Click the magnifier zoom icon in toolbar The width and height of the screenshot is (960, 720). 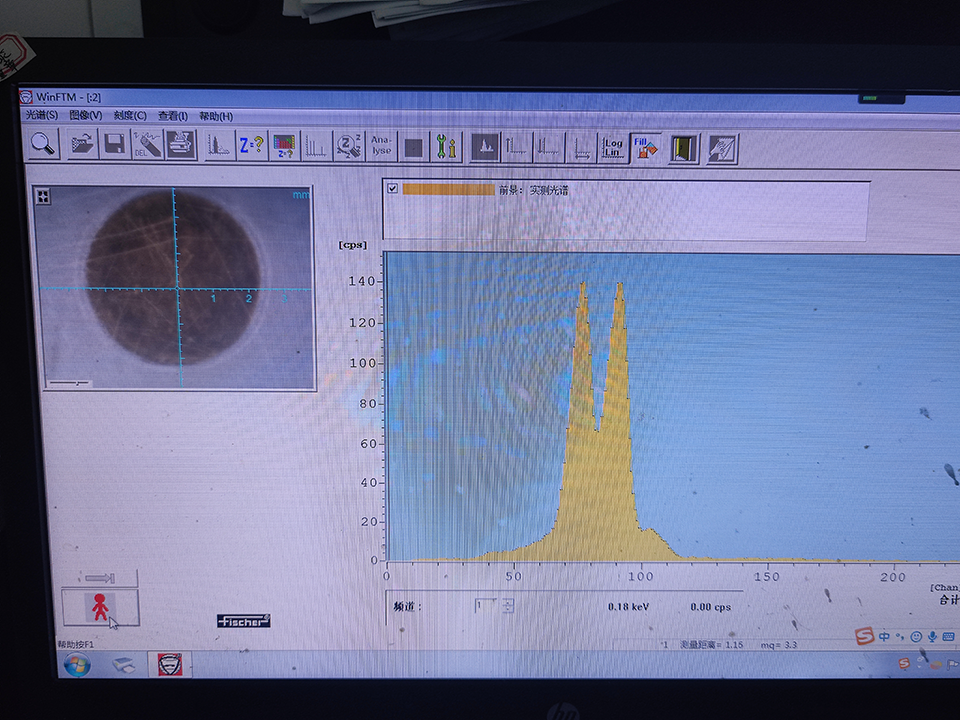coord(43,144)
